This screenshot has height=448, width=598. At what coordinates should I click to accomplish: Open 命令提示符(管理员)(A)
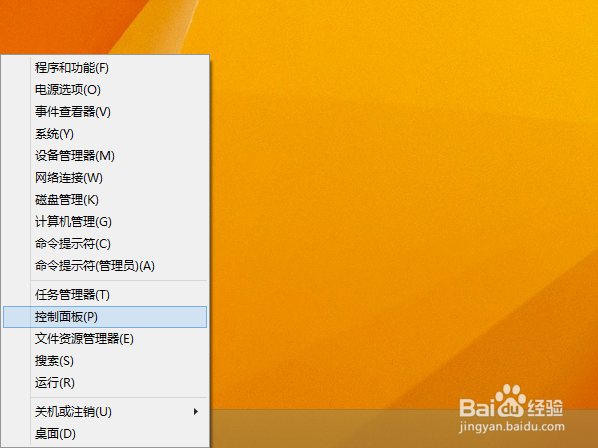(105, 266)
